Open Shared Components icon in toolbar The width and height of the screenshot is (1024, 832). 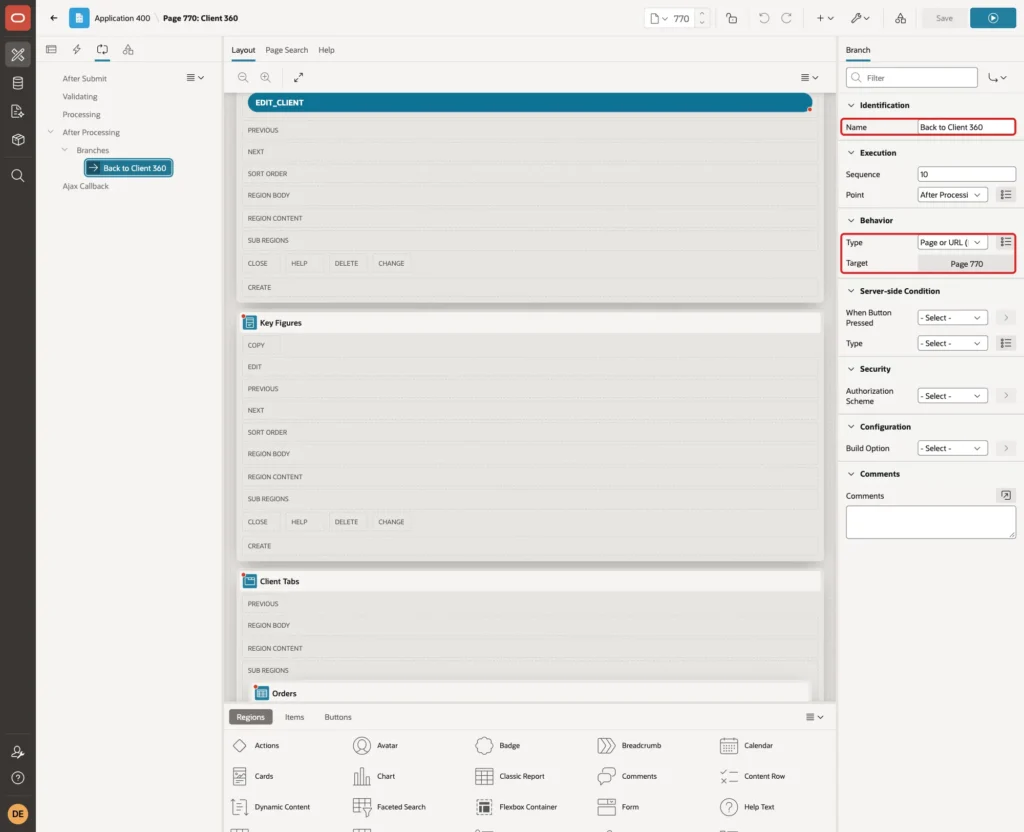pyautogui.click(x=901, y=18)
